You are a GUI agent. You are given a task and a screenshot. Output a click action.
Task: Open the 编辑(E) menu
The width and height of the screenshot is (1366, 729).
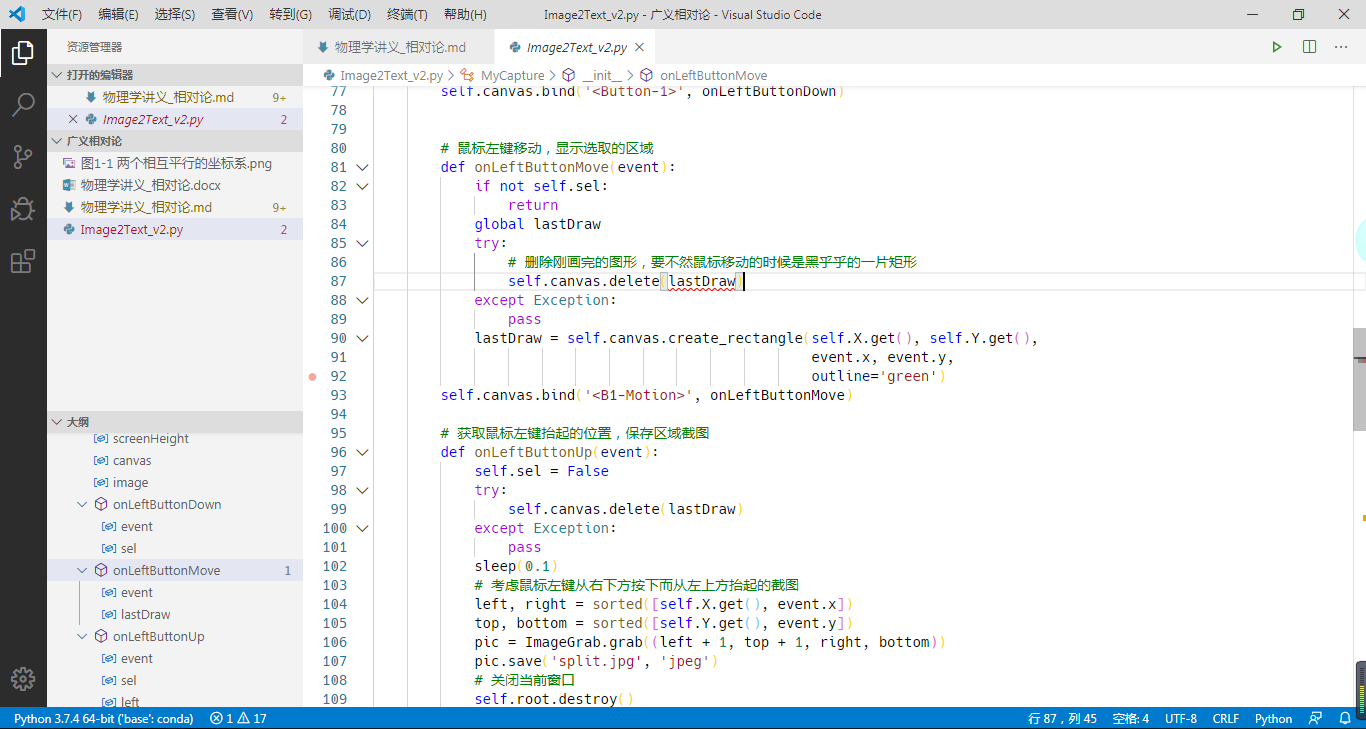pyautogui.click(x=119, y=15)
